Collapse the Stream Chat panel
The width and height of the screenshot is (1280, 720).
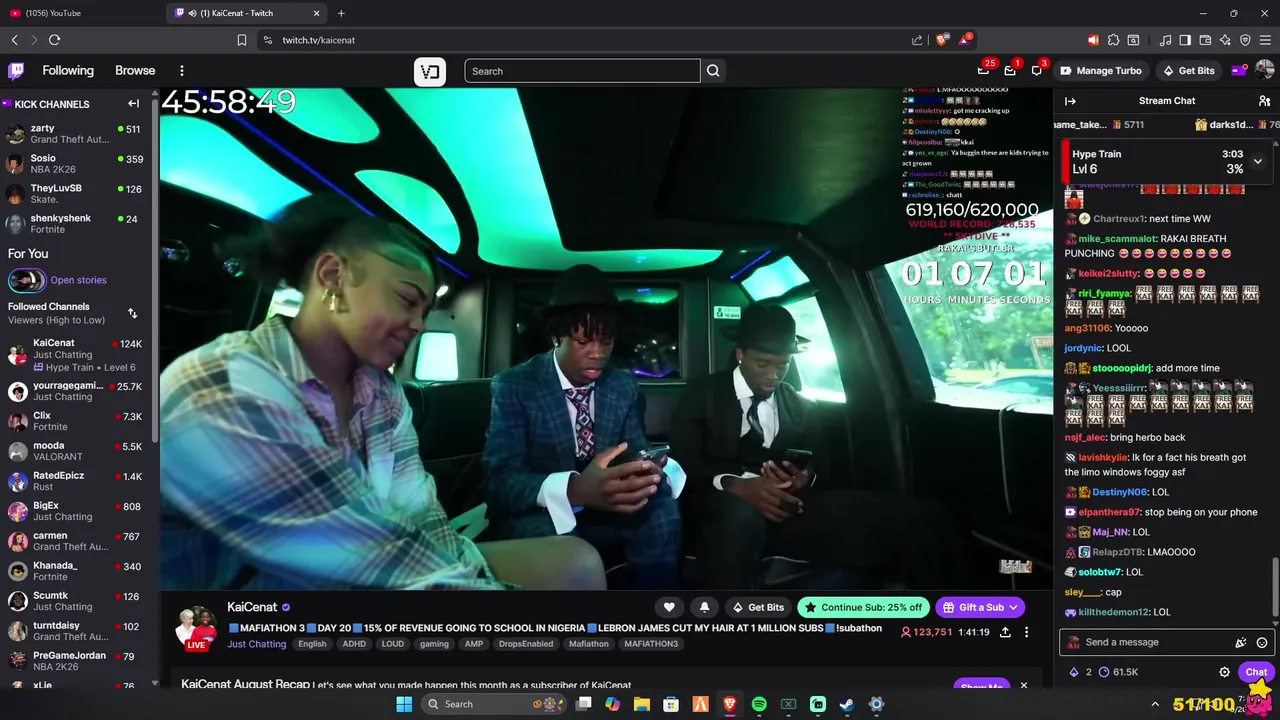1070,101
